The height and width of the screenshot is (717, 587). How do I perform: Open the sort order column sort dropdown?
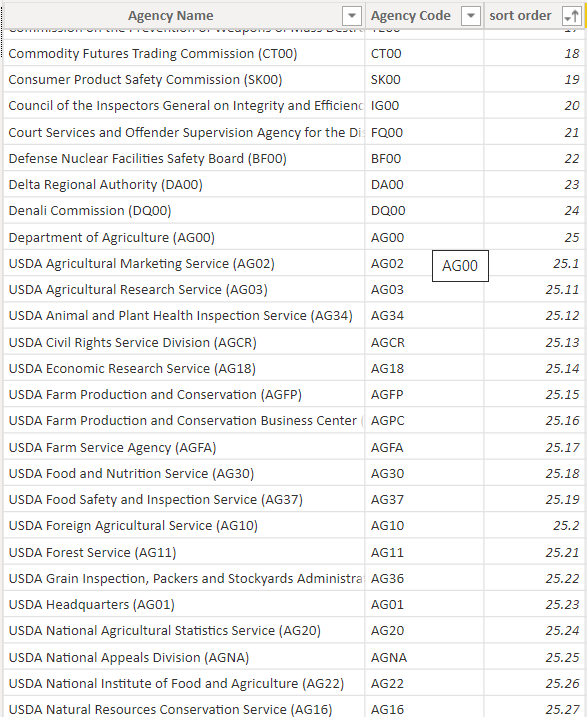(x=571, y=16)
